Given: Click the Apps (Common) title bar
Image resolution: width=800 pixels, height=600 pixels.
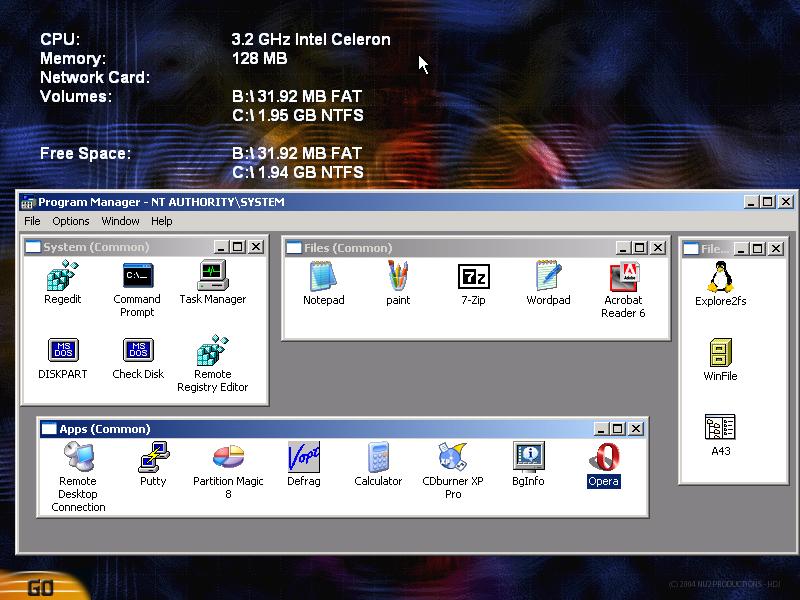Looking at the screenshot, I should click(x=343, y=429).
